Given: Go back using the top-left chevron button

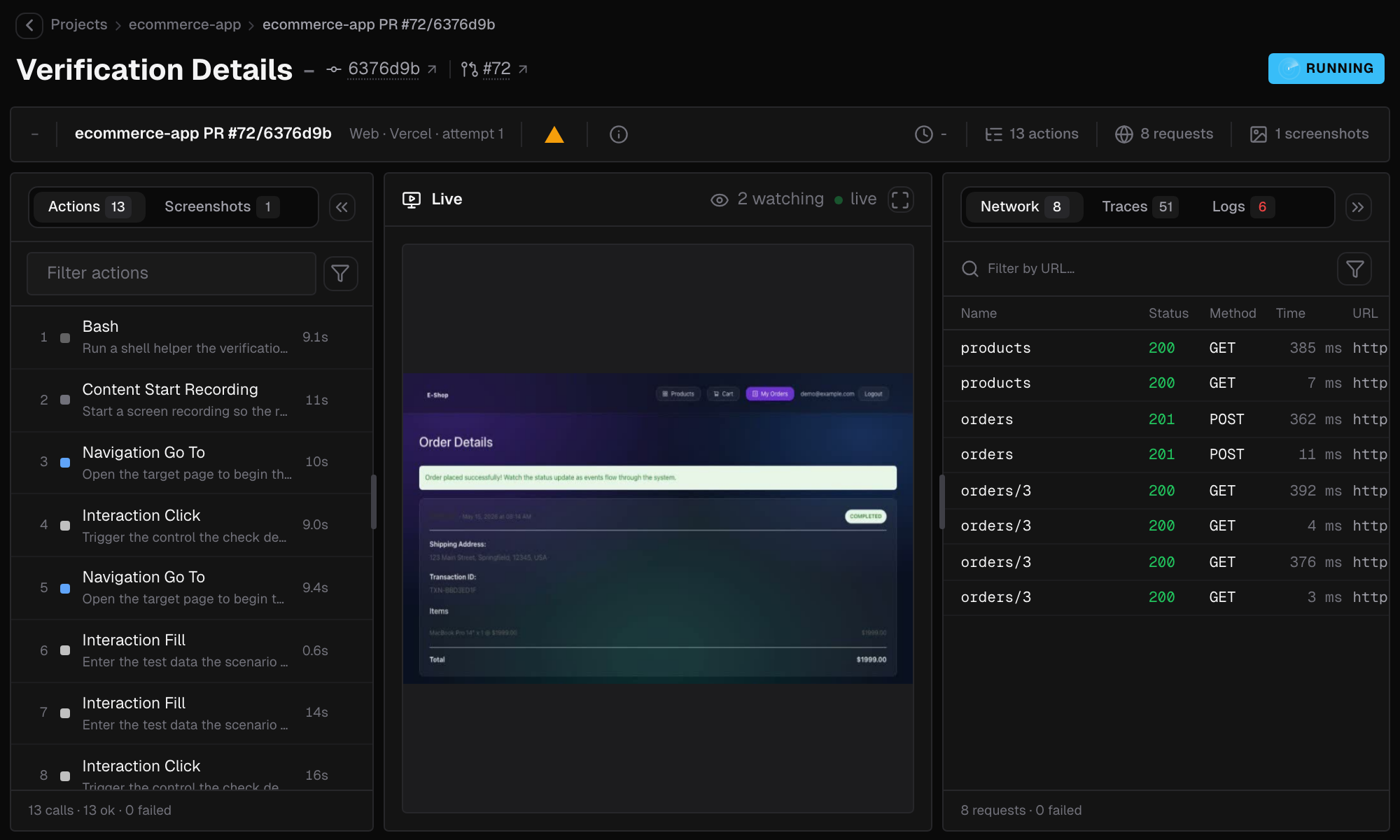Looking at the screenshot, I should [29, 25].
